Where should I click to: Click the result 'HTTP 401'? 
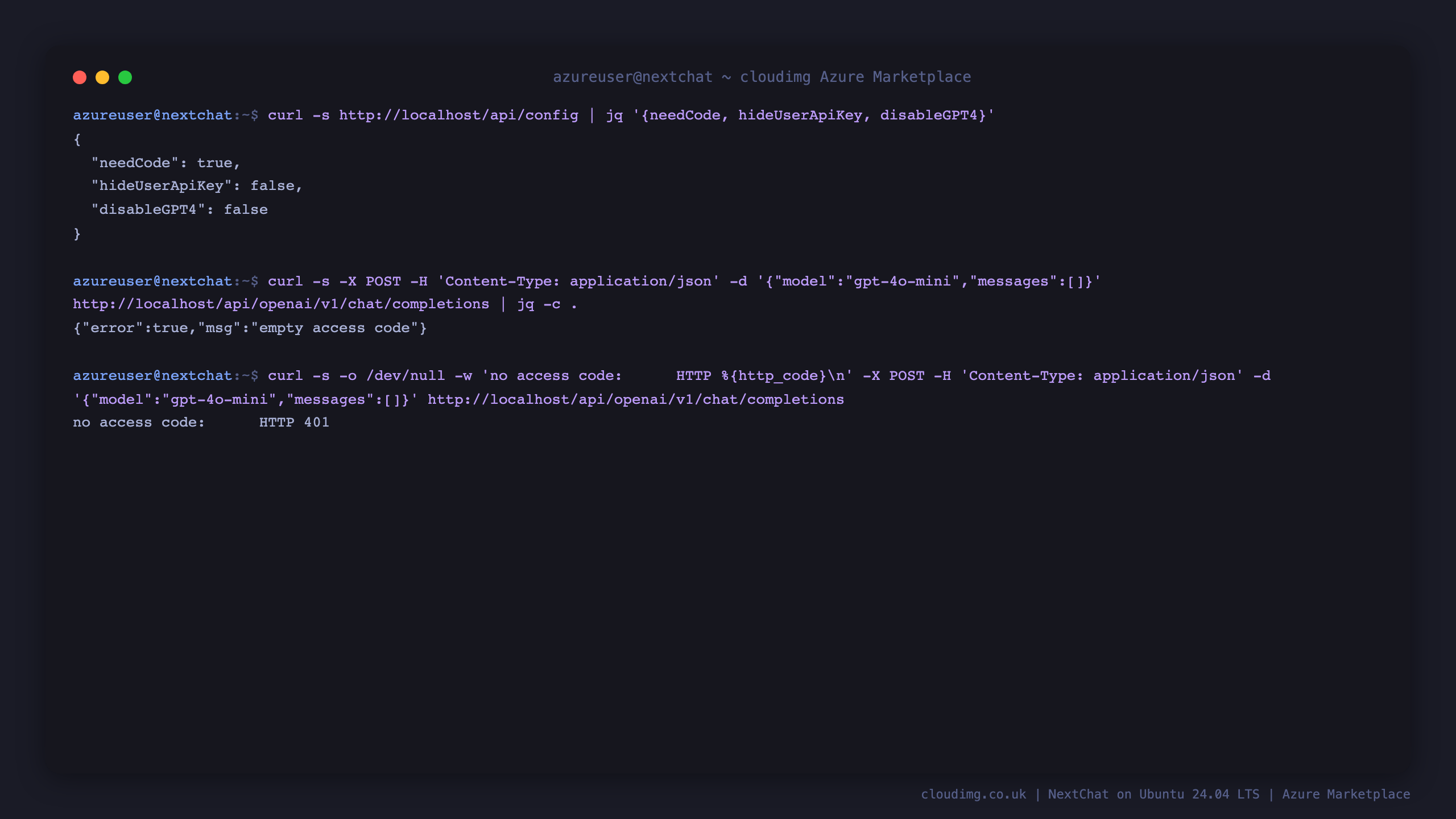point(294,422)
